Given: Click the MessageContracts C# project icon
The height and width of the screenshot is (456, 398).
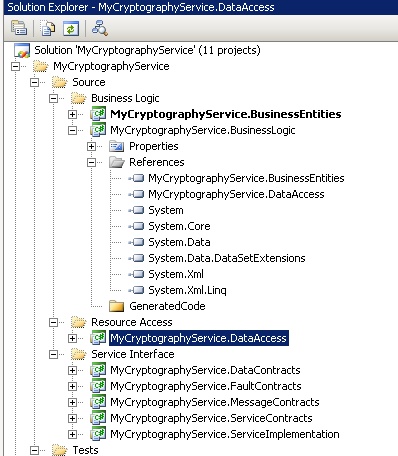Looking at the screenshot, I should click(98, 402).
